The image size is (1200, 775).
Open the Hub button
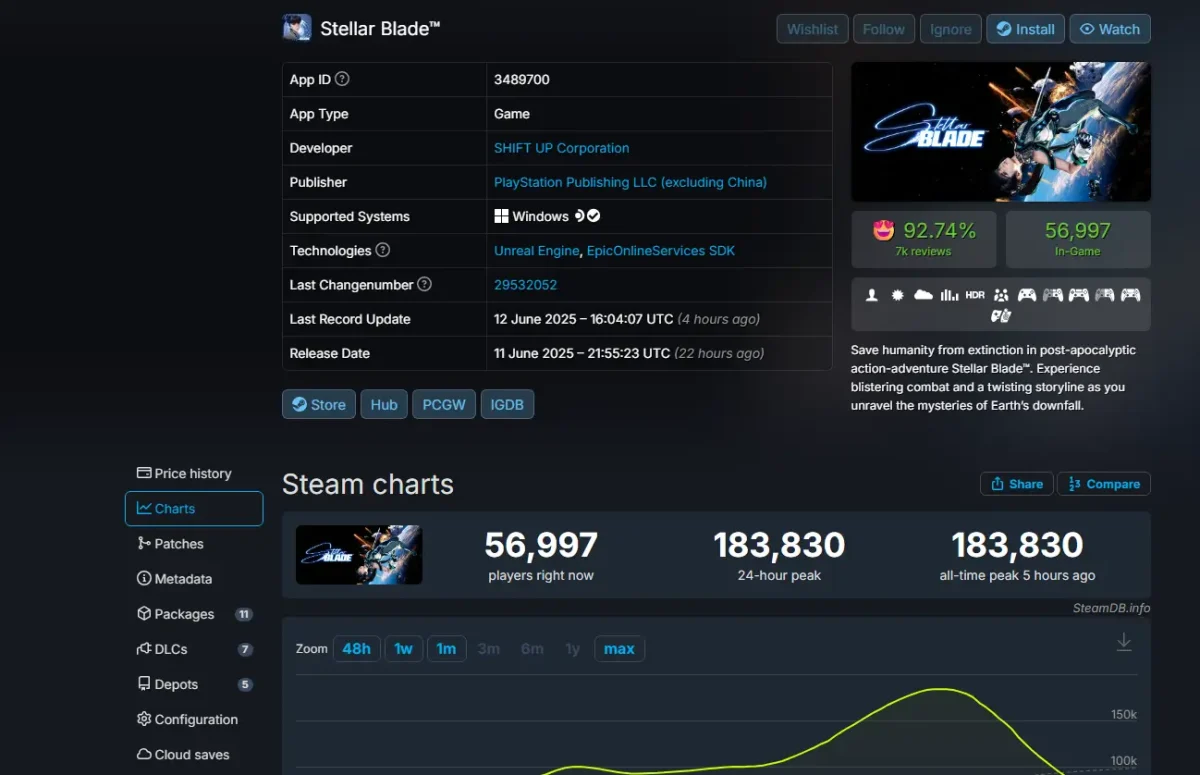pyautogui.click(x=384, y=404)
